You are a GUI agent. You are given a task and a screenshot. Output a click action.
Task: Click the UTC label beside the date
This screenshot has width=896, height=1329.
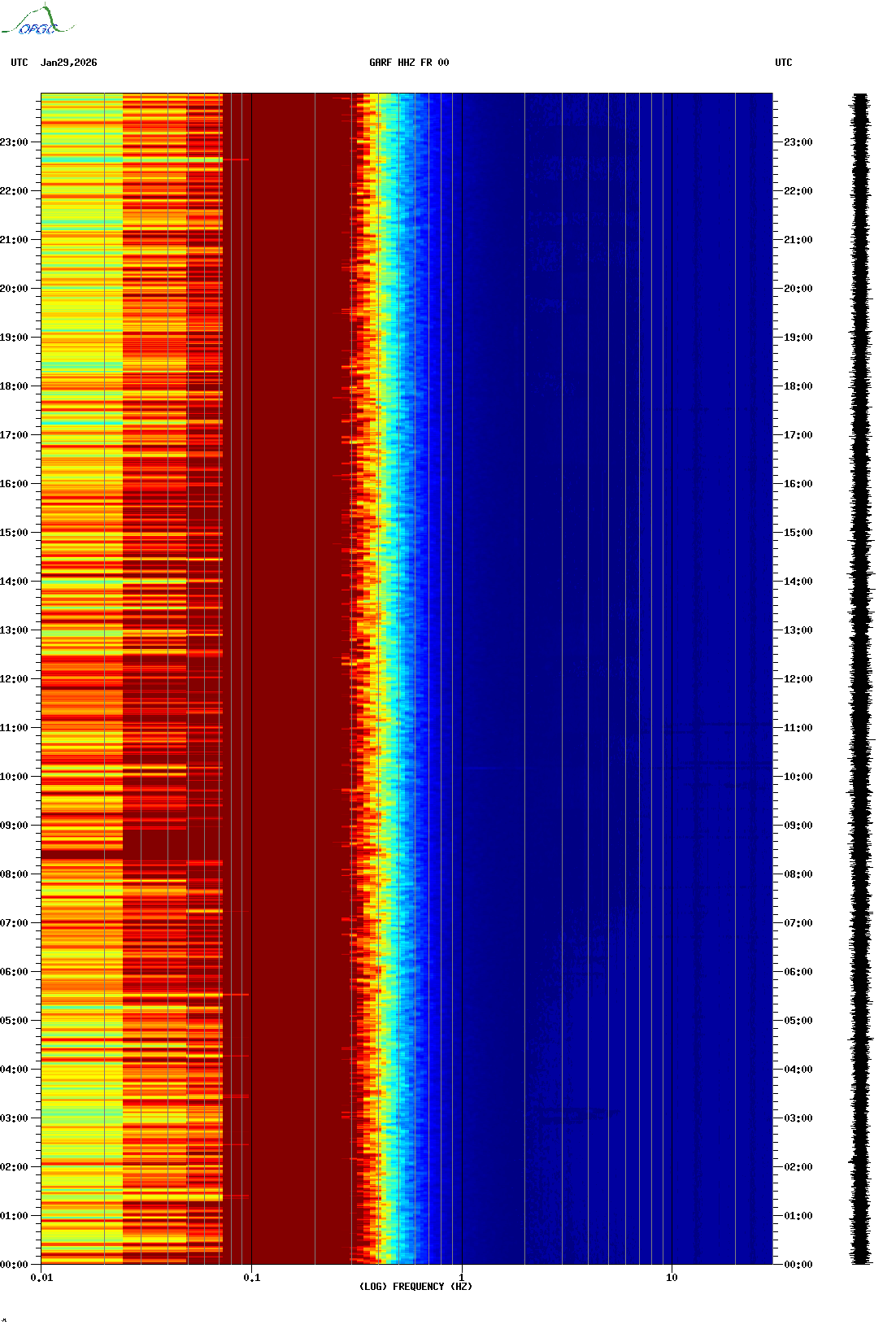(x=20, y=63)
